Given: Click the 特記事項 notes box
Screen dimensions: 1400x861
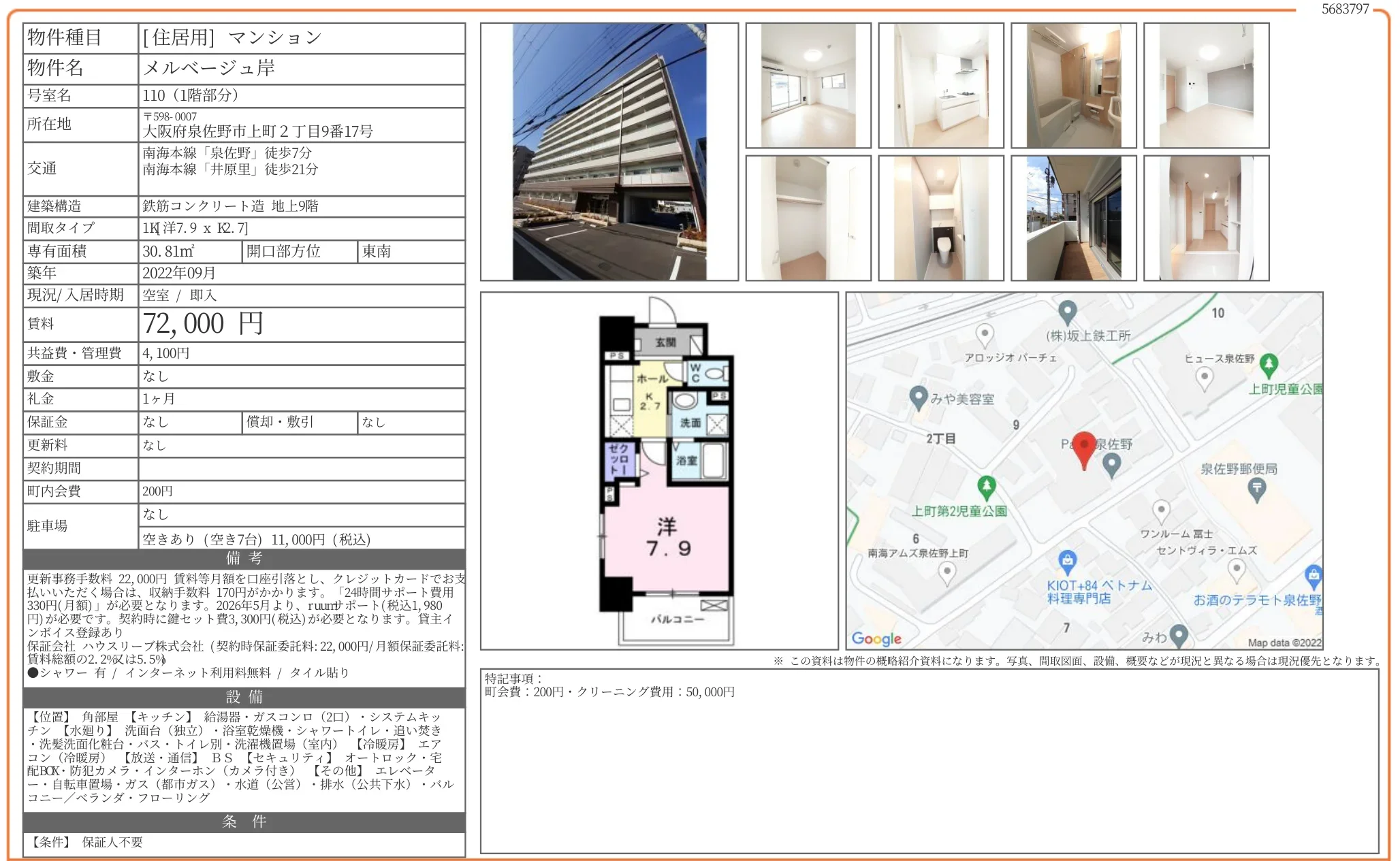Looking at the screenshot, I should pyautogui.click(x=929, y=760).
